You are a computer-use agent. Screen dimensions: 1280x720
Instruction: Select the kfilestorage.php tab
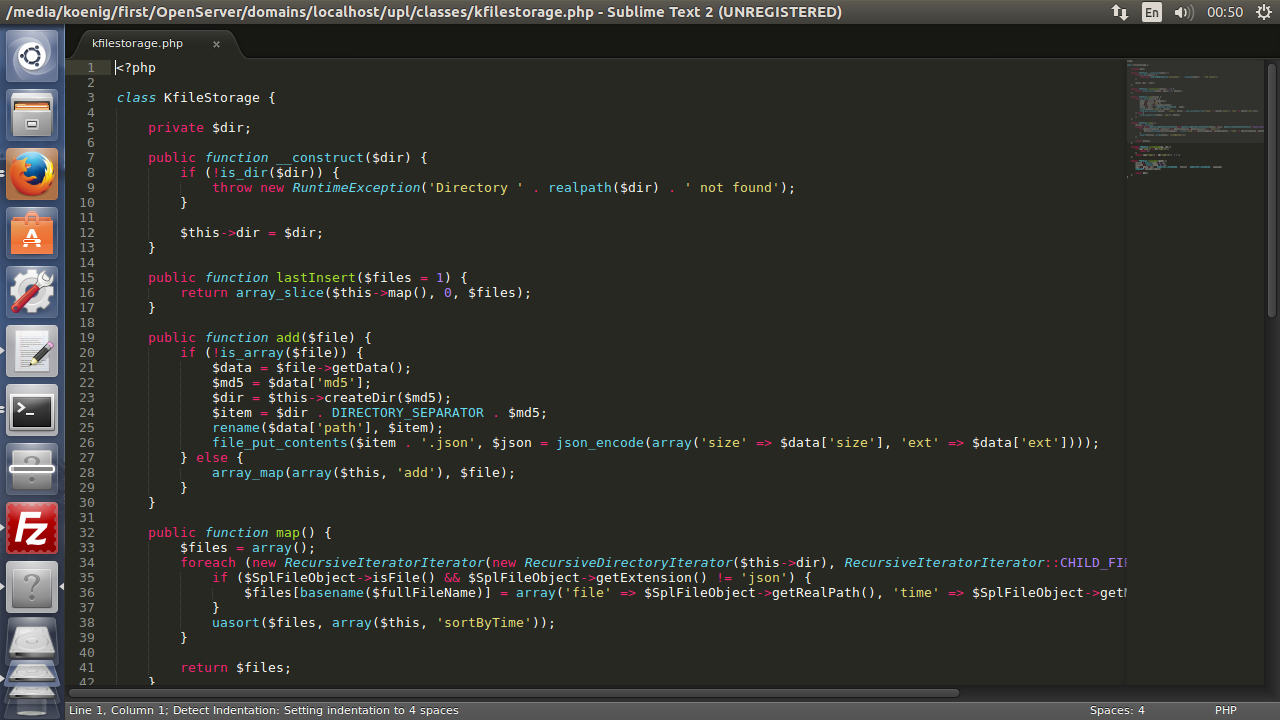138,44
